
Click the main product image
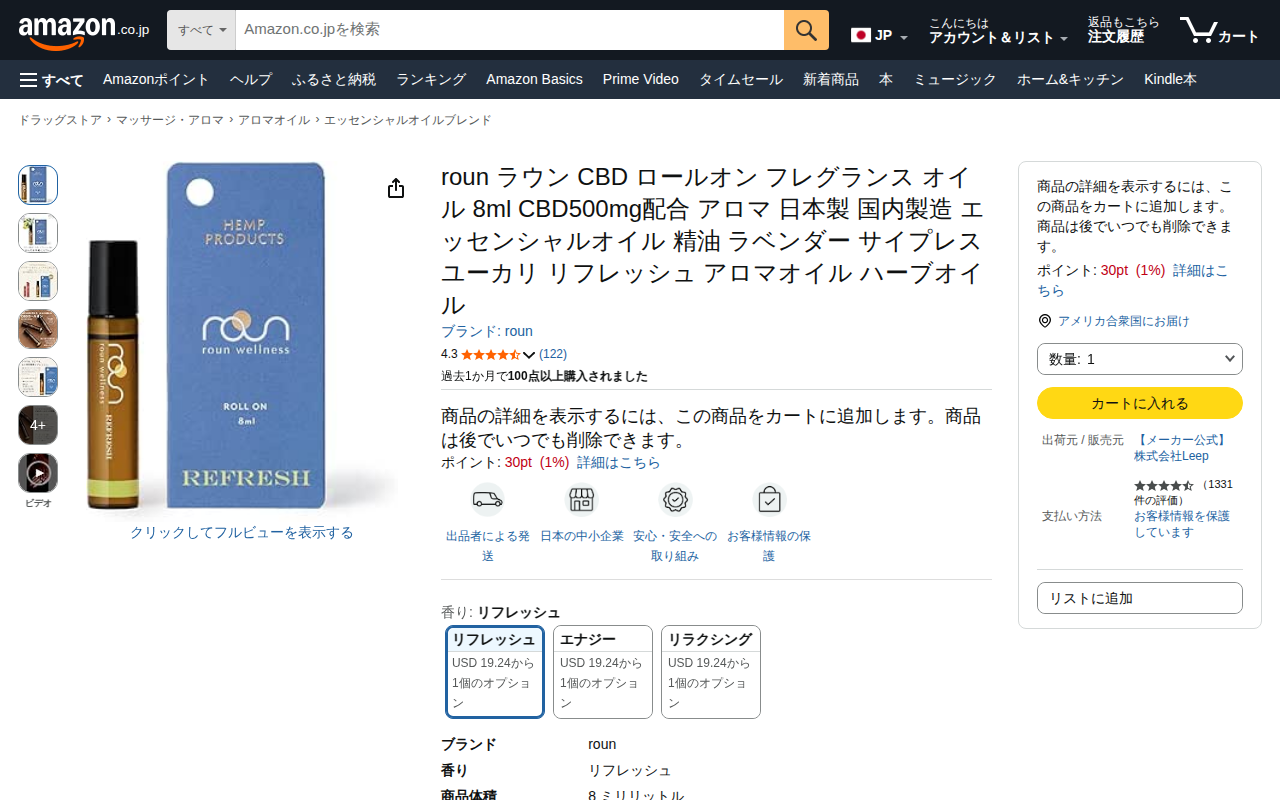click(x=241, y=337)
